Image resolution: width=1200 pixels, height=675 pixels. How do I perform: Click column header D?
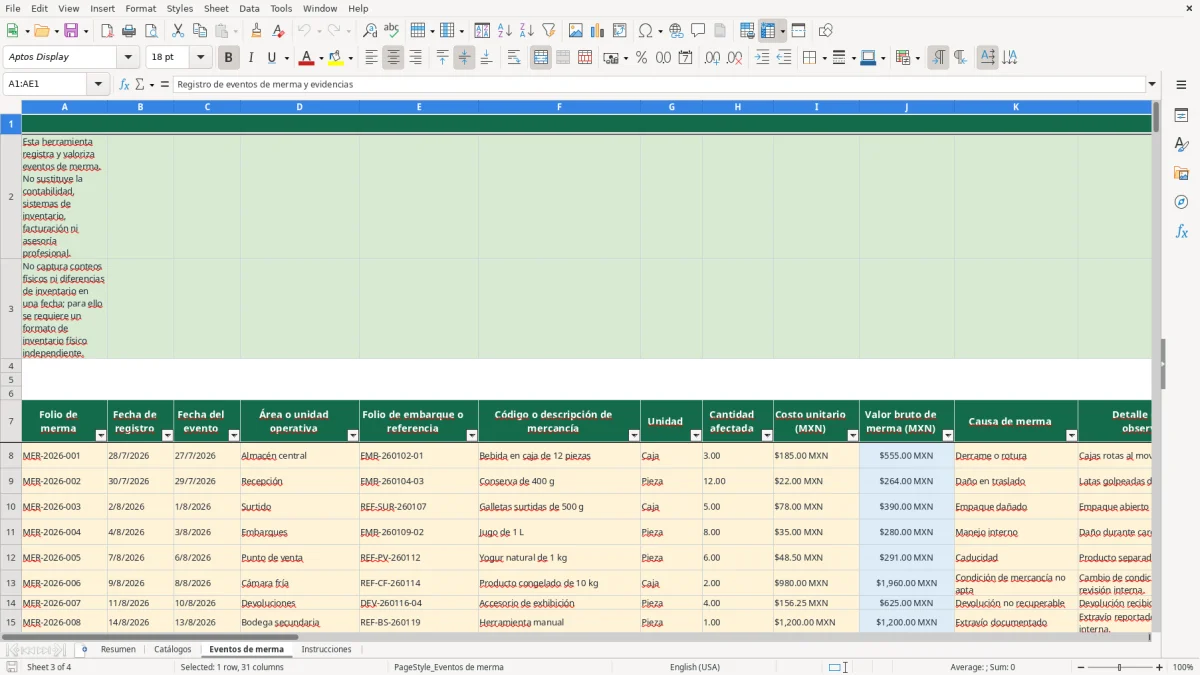tap(299, 107)
